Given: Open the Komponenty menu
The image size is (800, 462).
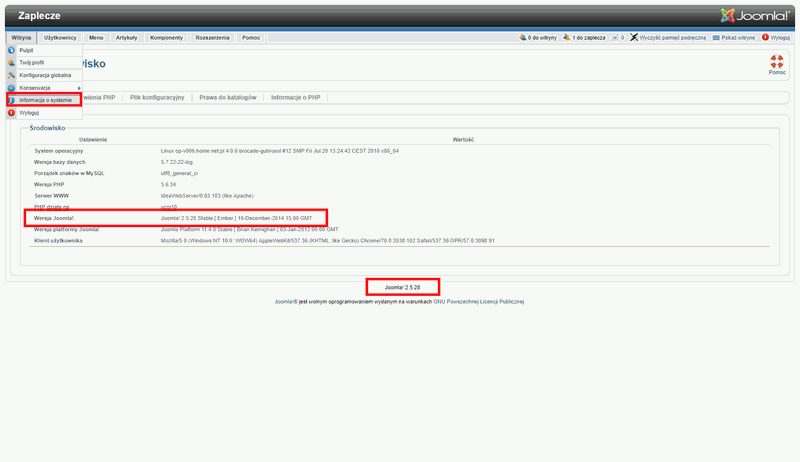Looking at the screenshot, I should [x=166, y=38].
